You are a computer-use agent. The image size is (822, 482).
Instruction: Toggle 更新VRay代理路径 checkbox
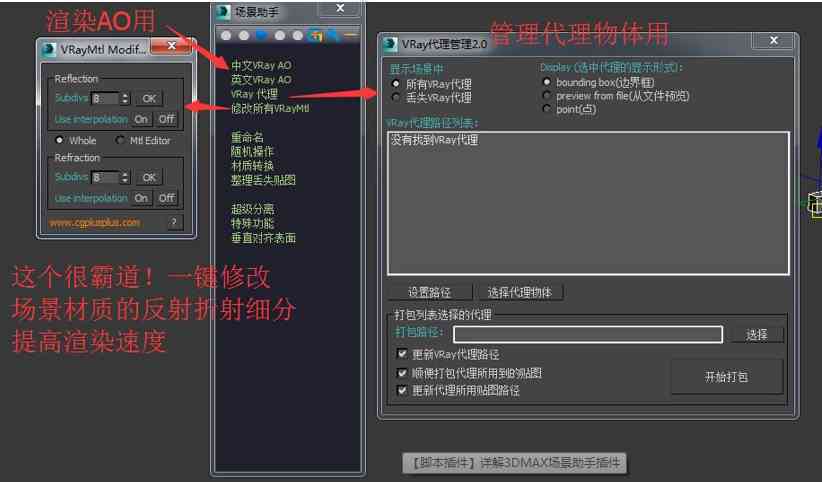pos(402,354)
